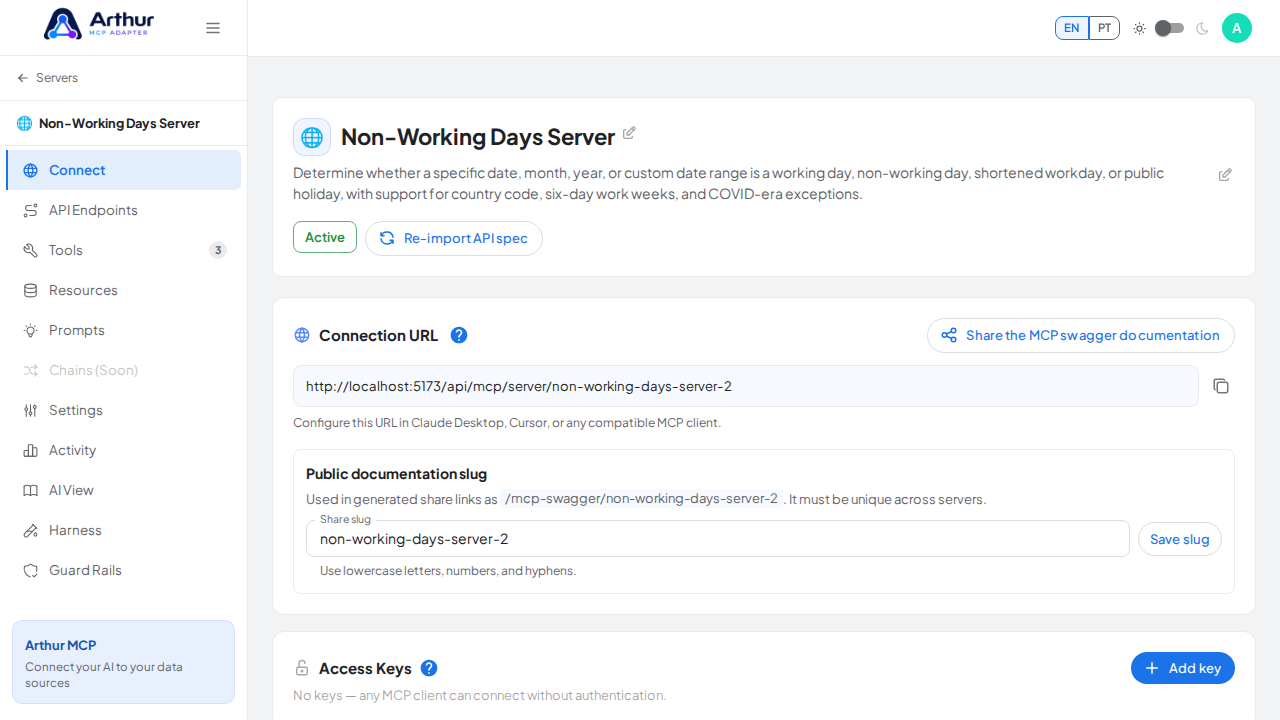The width and height of the screenshot is (1280, 720).
Task: Collapse sidebar with hamburger menu icon
Action: 213,28
